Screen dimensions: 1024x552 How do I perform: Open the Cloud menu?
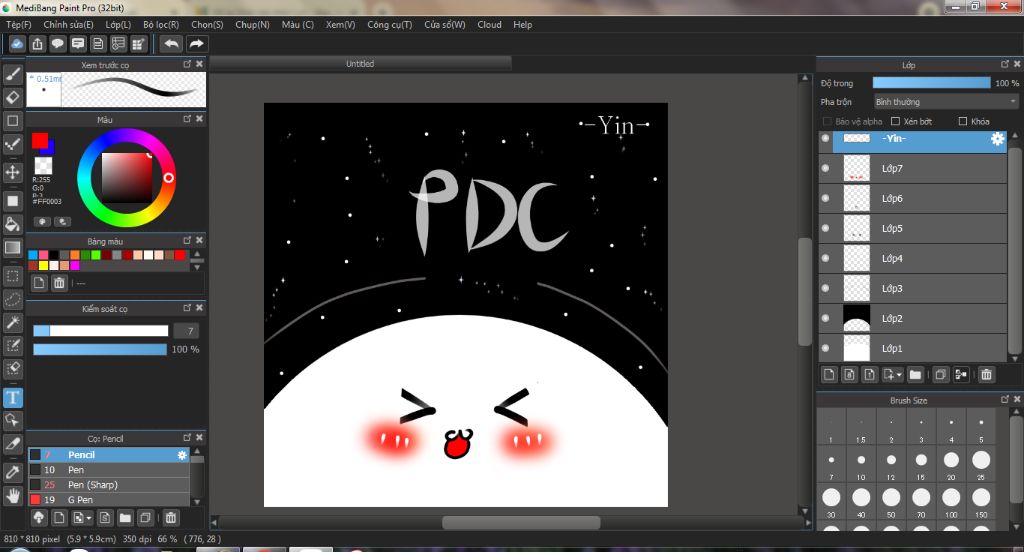coord(489,25)
